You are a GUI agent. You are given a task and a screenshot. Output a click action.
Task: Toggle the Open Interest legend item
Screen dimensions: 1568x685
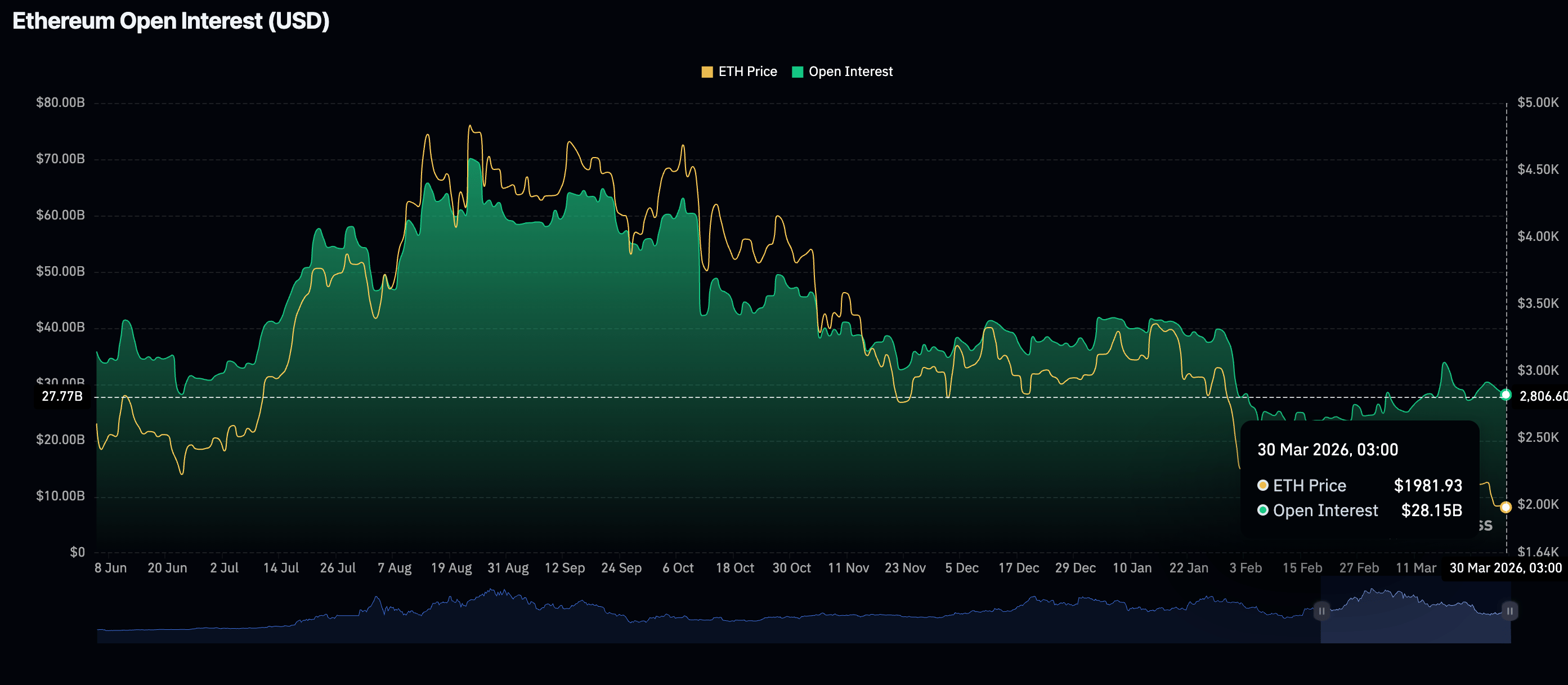(850, 72)
